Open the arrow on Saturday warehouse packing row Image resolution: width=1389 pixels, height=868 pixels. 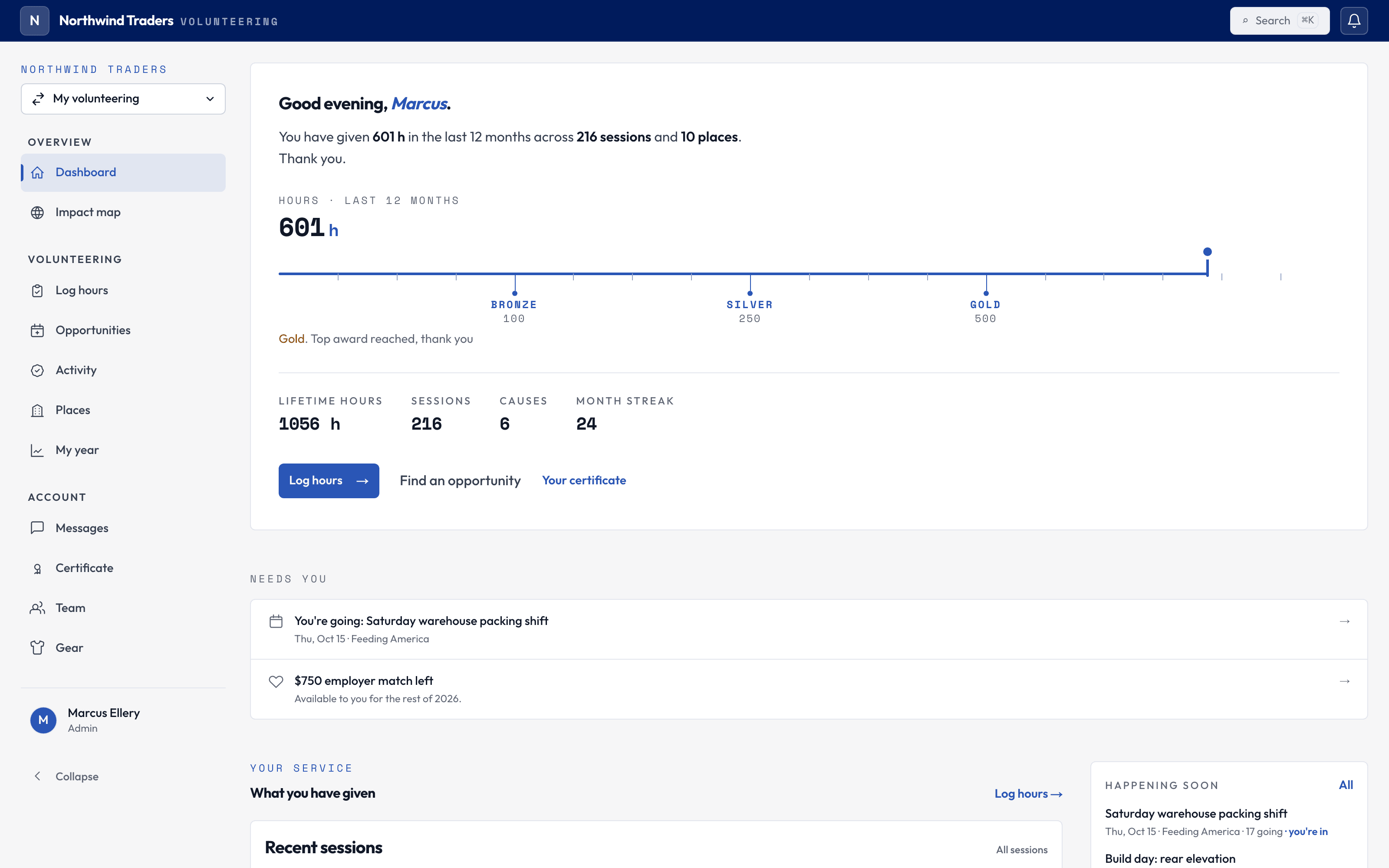coord(1344,622)
